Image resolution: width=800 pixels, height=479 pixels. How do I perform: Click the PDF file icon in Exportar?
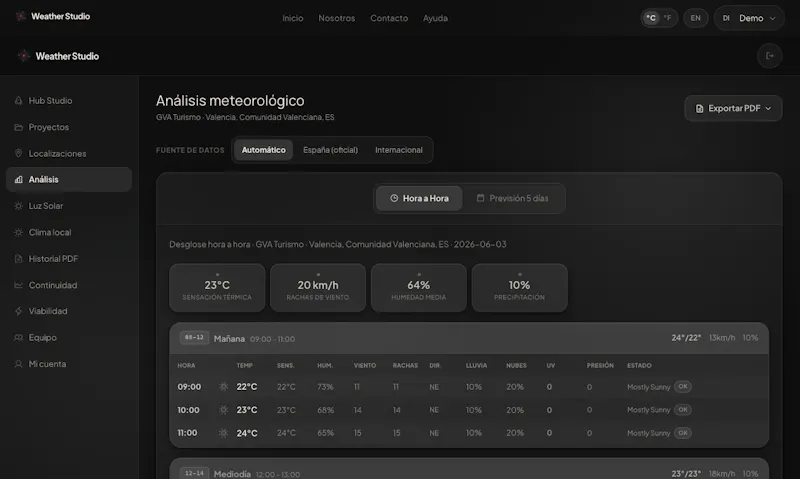[699, 109]
